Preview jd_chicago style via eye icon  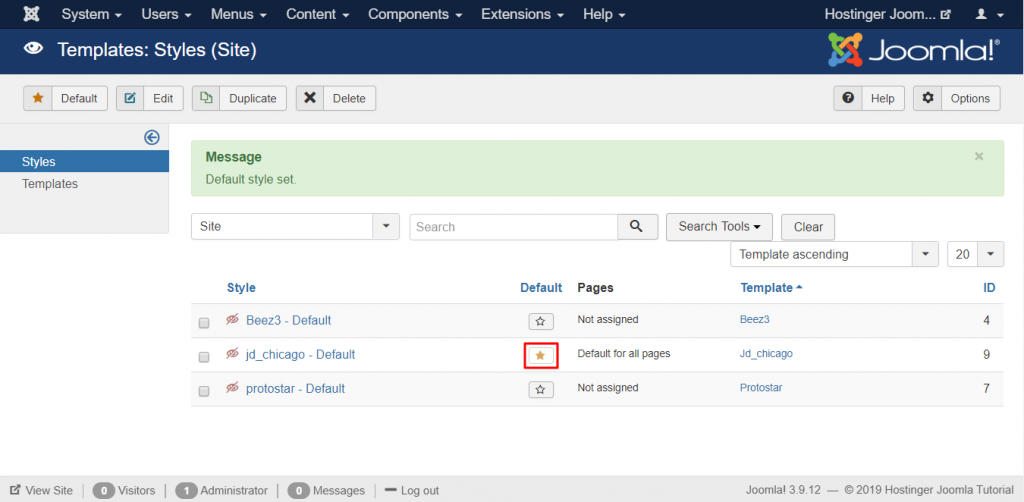click(x=232, y=354)
